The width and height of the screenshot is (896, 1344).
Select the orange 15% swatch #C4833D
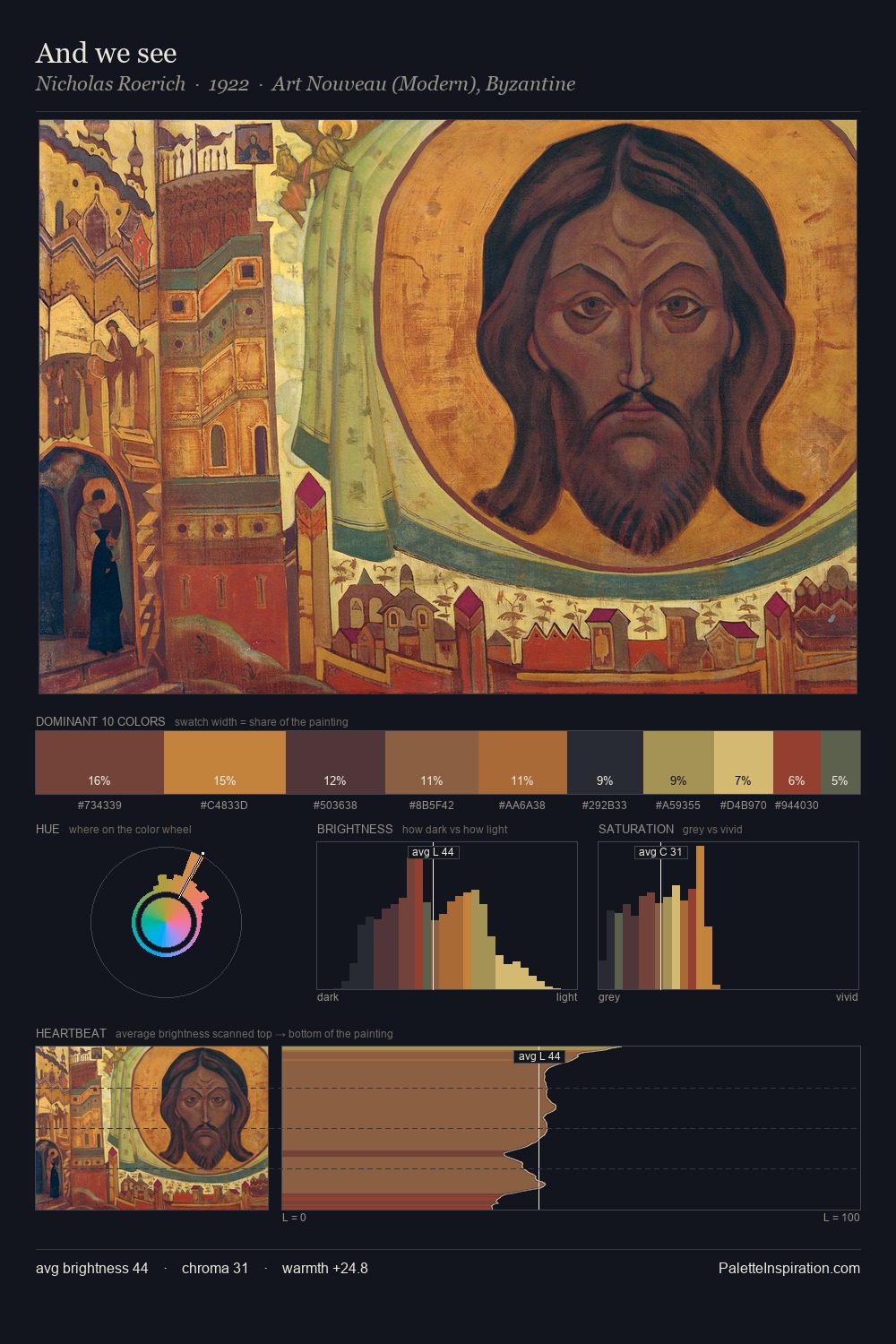(x=225, y=762)
